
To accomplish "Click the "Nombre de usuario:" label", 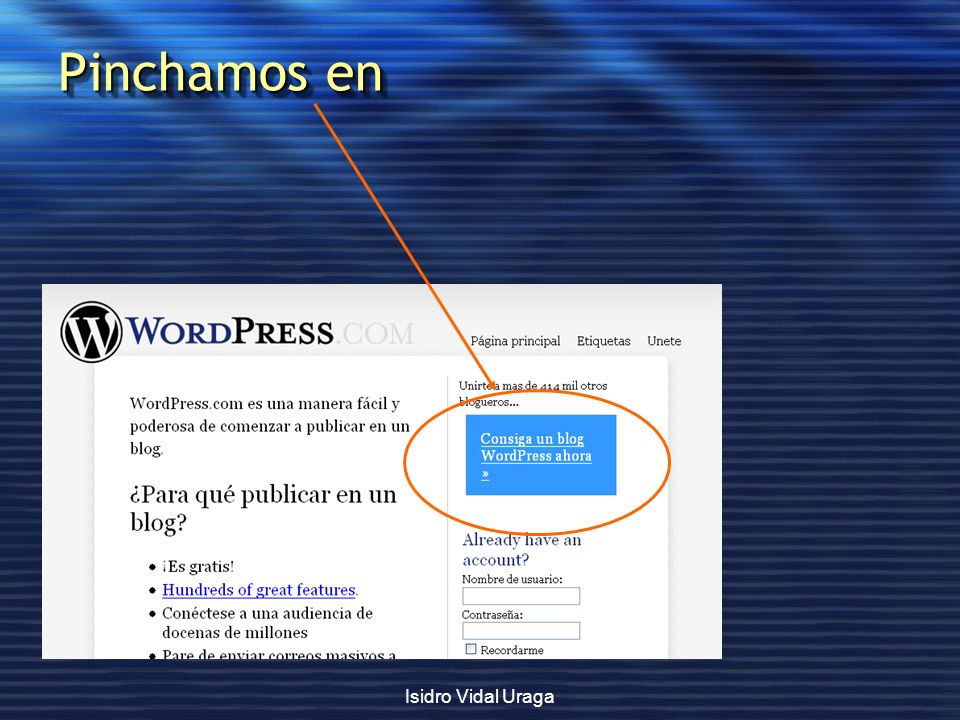I will coord(512,579).
